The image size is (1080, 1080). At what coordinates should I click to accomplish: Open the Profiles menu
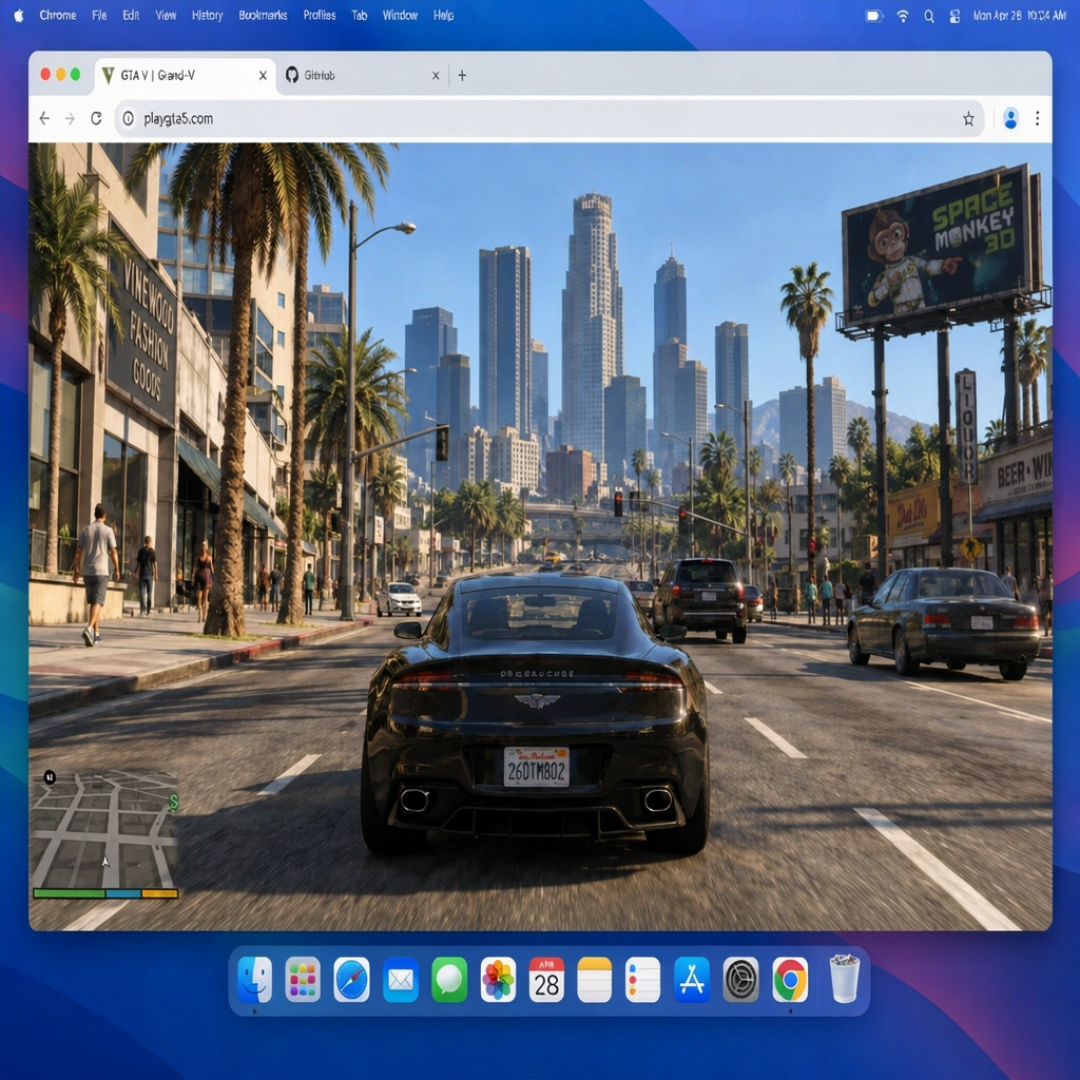pyautogui.click(x=320, y=15)
